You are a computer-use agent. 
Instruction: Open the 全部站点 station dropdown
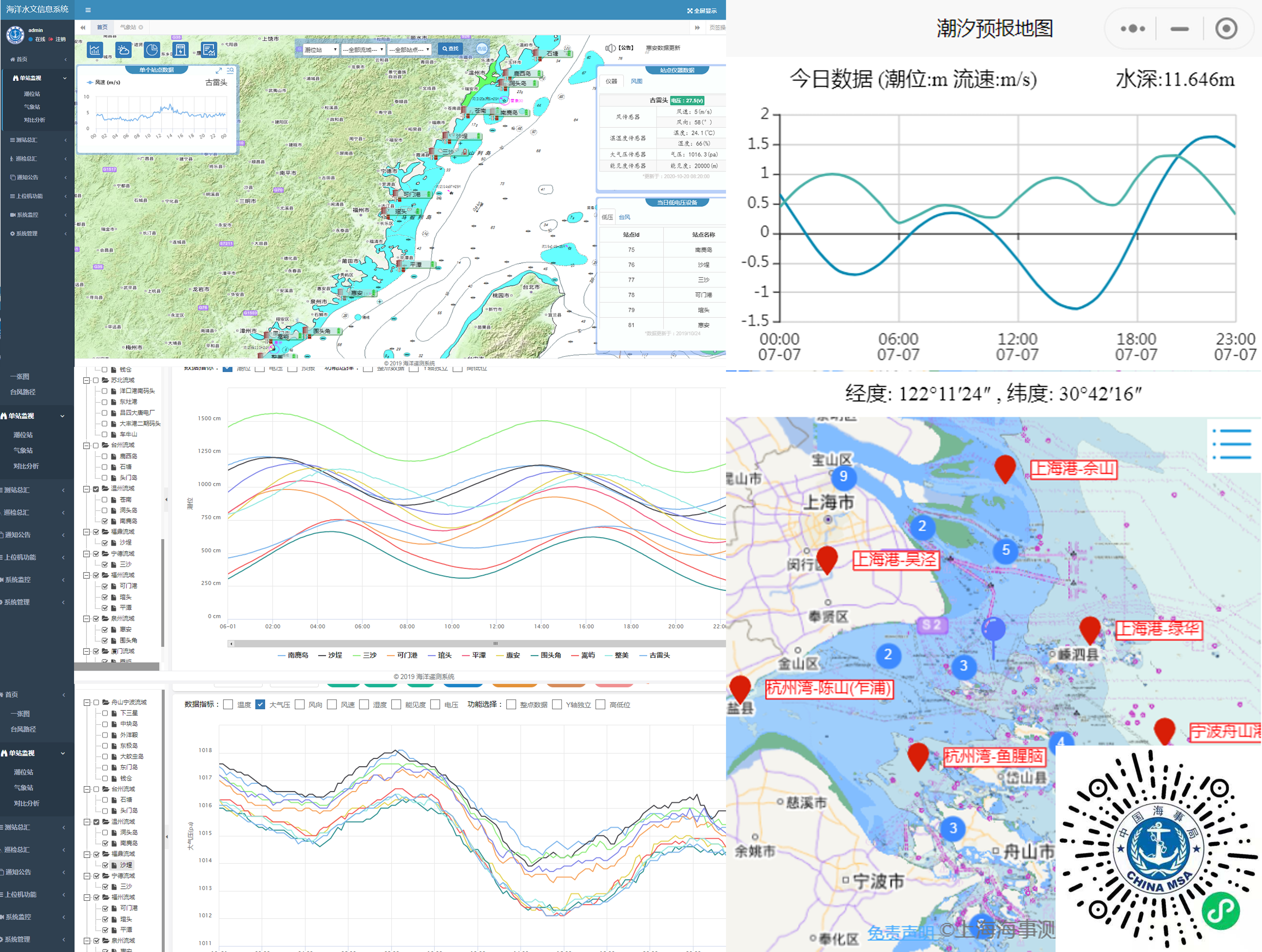(x=409, y=50)
